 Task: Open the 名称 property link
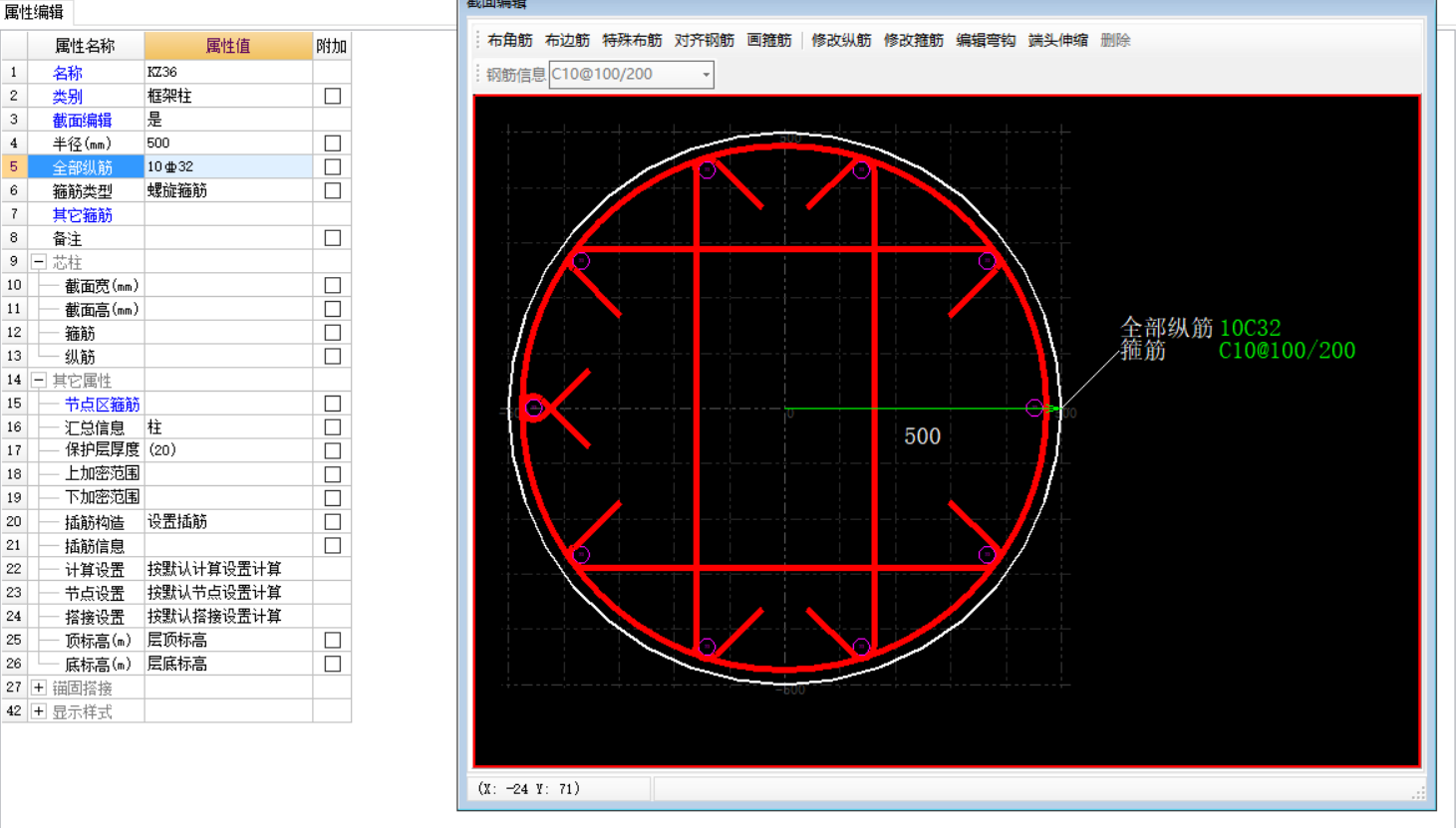(68, 73)
